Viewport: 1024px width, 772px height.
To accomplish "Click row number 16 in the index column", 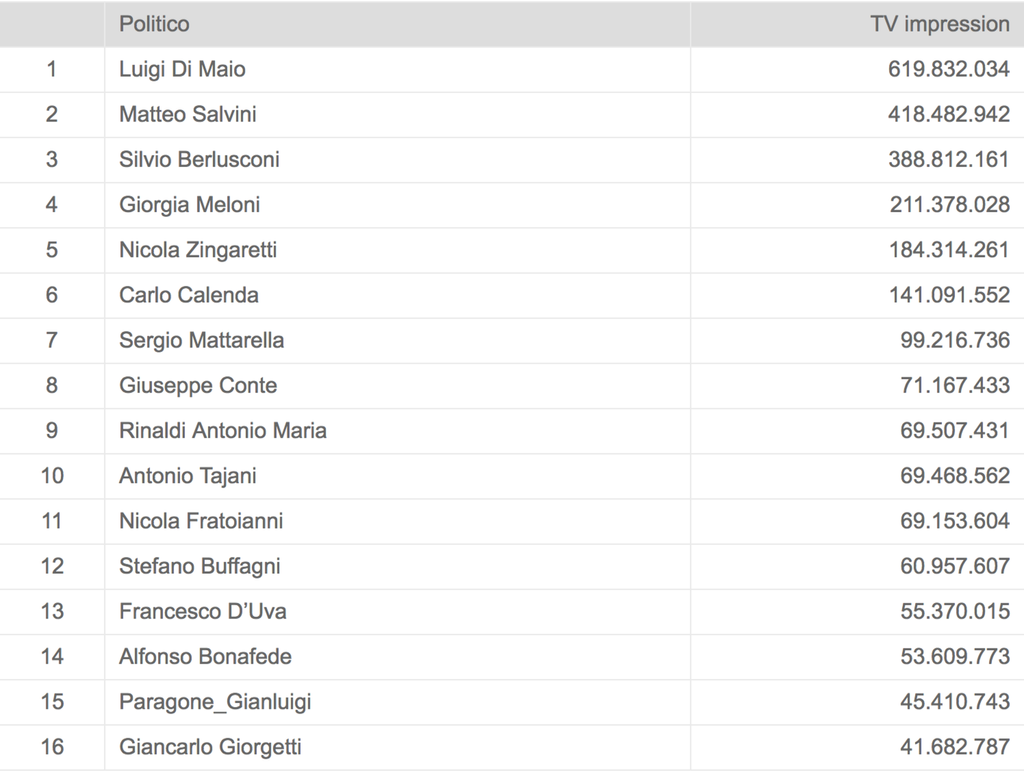I will [52, 747].
